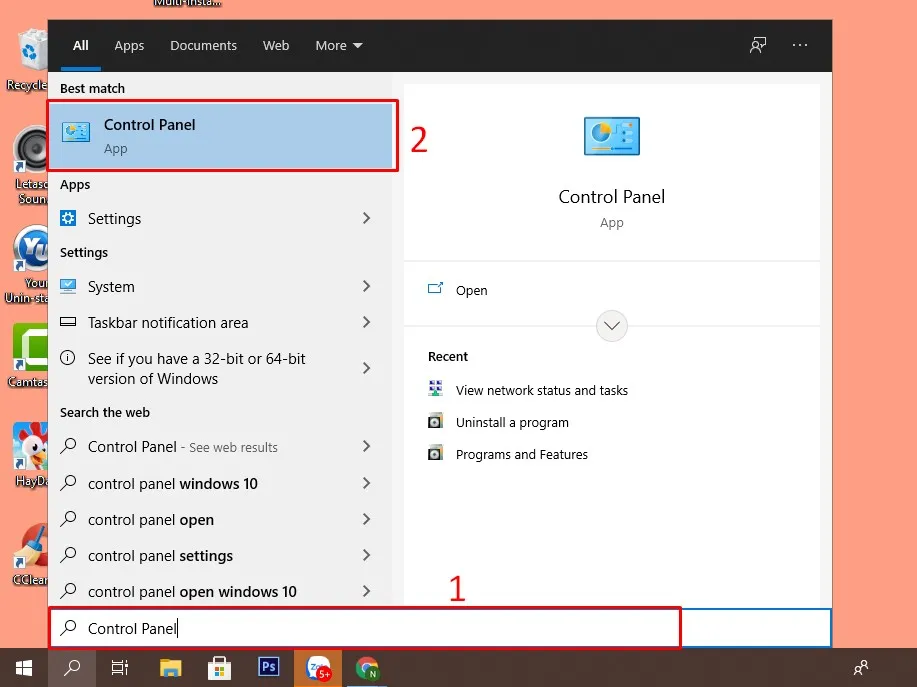
Task: Click the account sign-in icon
Action: click(x=757, y=45)
